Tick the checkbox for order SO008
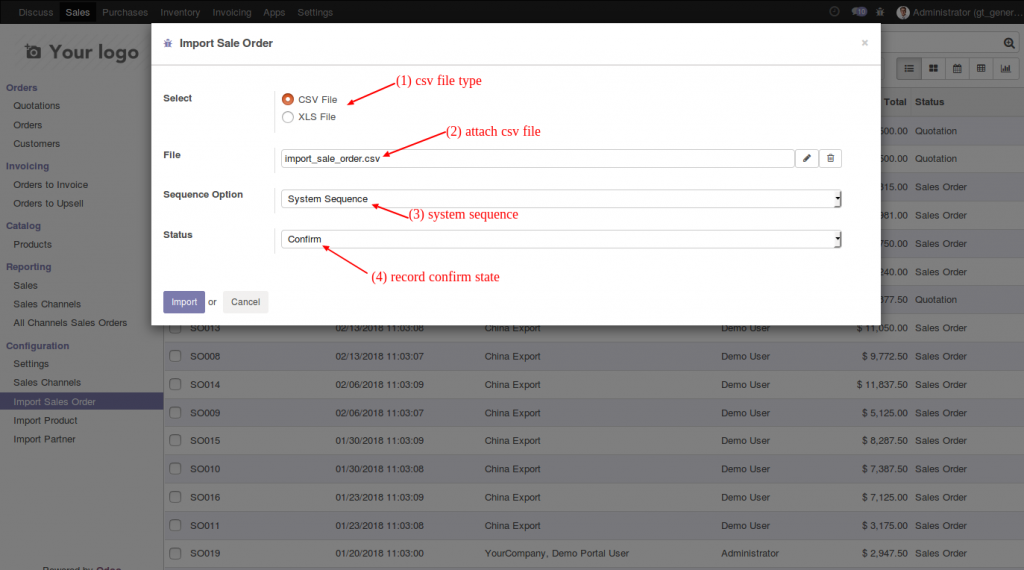This screenshot has width=1024, height=570. click(x=175, y=356)
